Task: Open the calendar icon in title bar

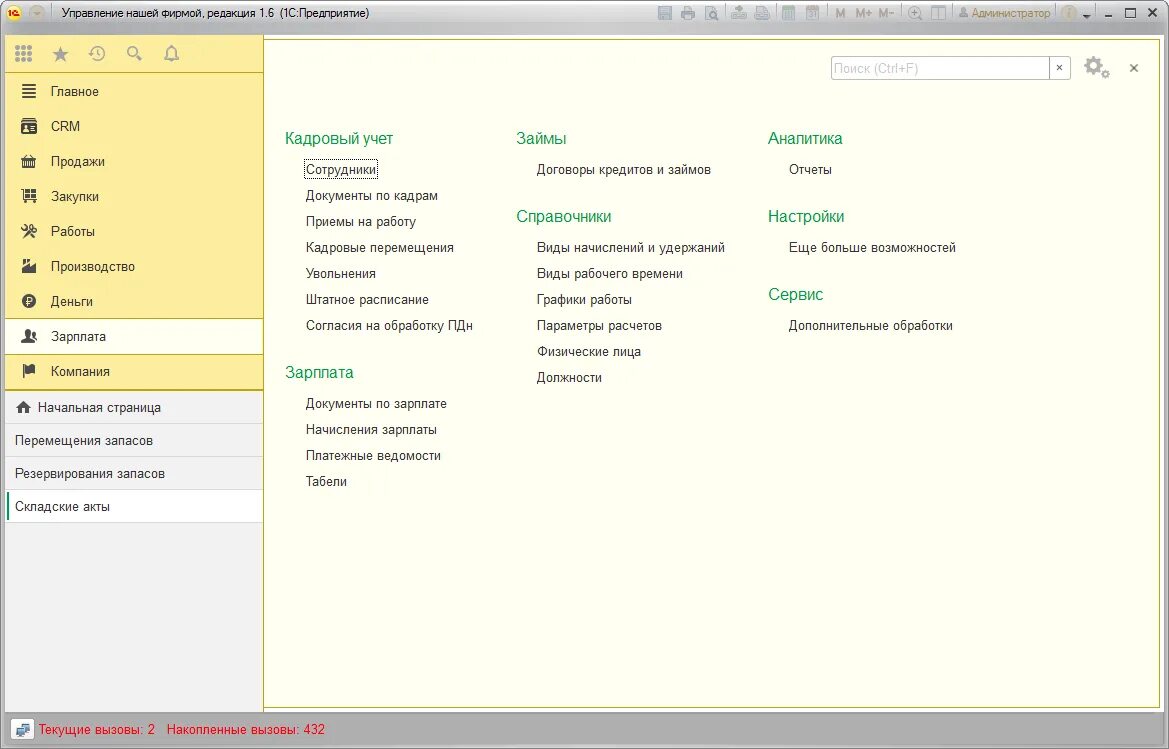Action: 813,13
